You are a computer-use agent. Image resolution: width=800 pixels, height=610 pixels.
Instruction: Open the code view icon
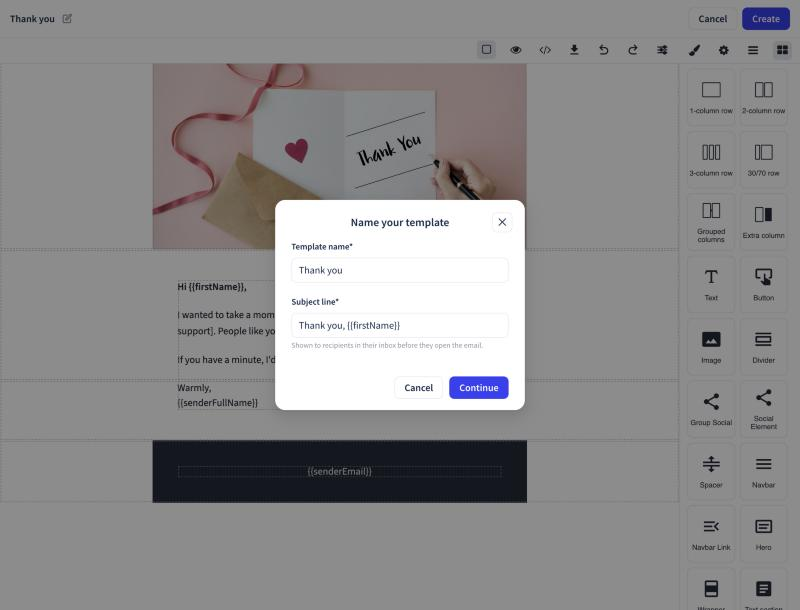tap(545, 49)
